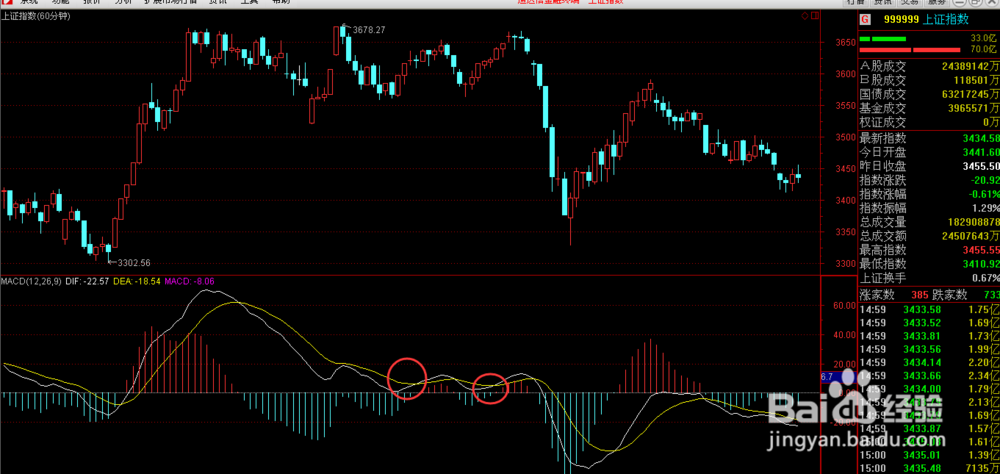
Task: Click the 20.00 MACD axis label
Action: [844, 364]
